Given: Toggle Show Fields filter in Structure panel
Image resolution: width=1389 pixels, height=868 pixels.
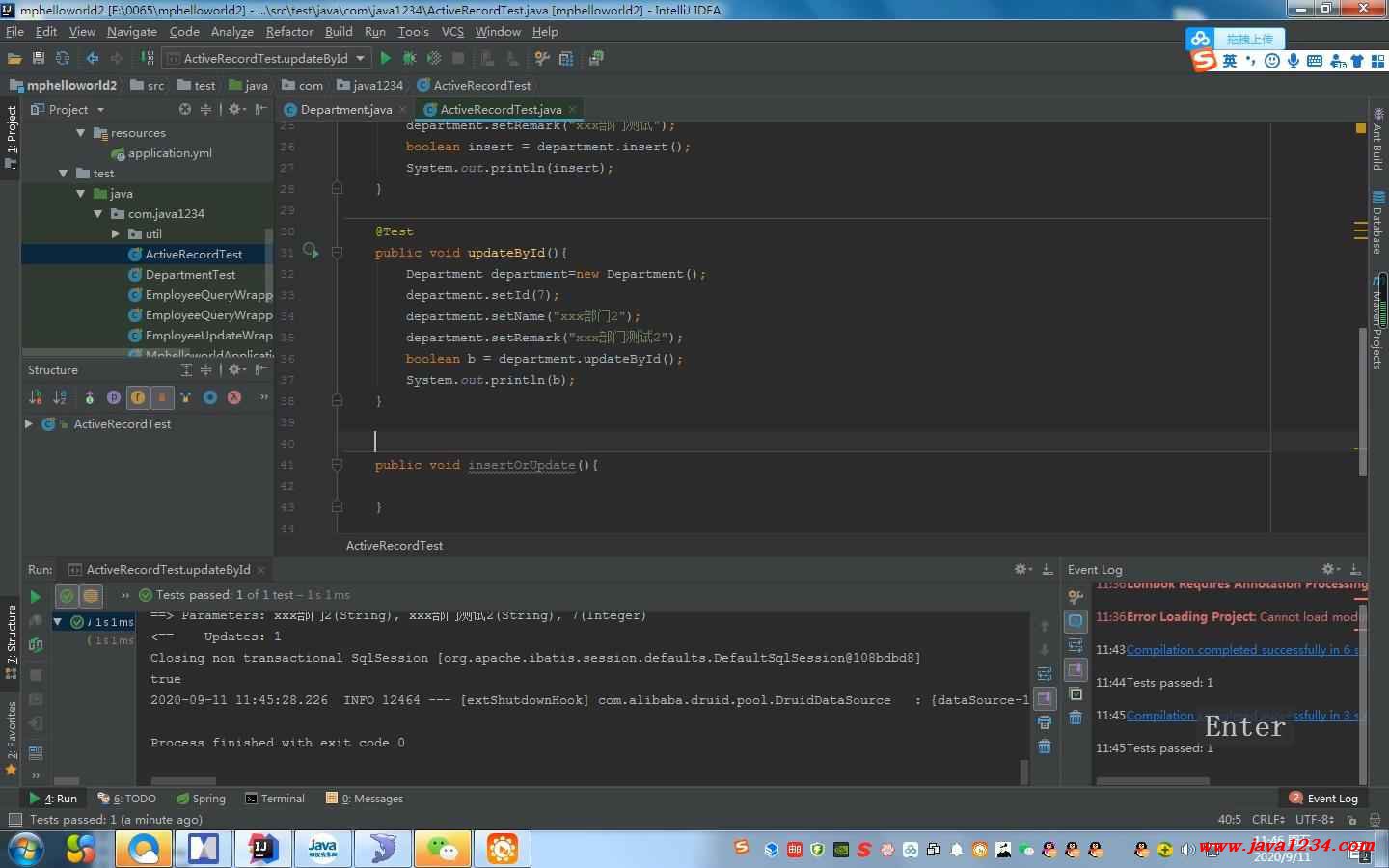Looking at the screenshot, I should (138, 397).
